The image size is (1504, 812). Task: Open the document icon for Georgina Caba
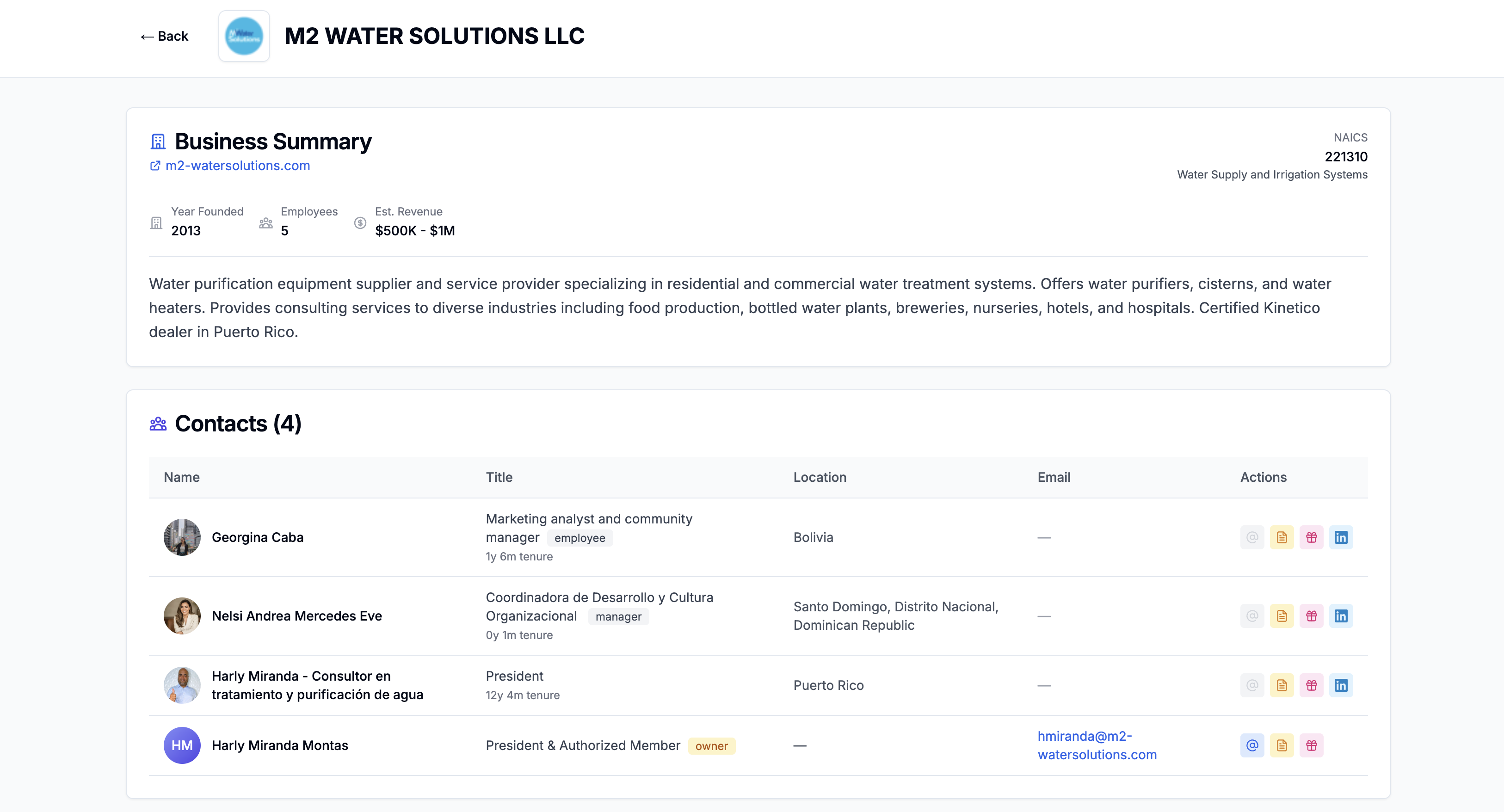[1282, 537]
